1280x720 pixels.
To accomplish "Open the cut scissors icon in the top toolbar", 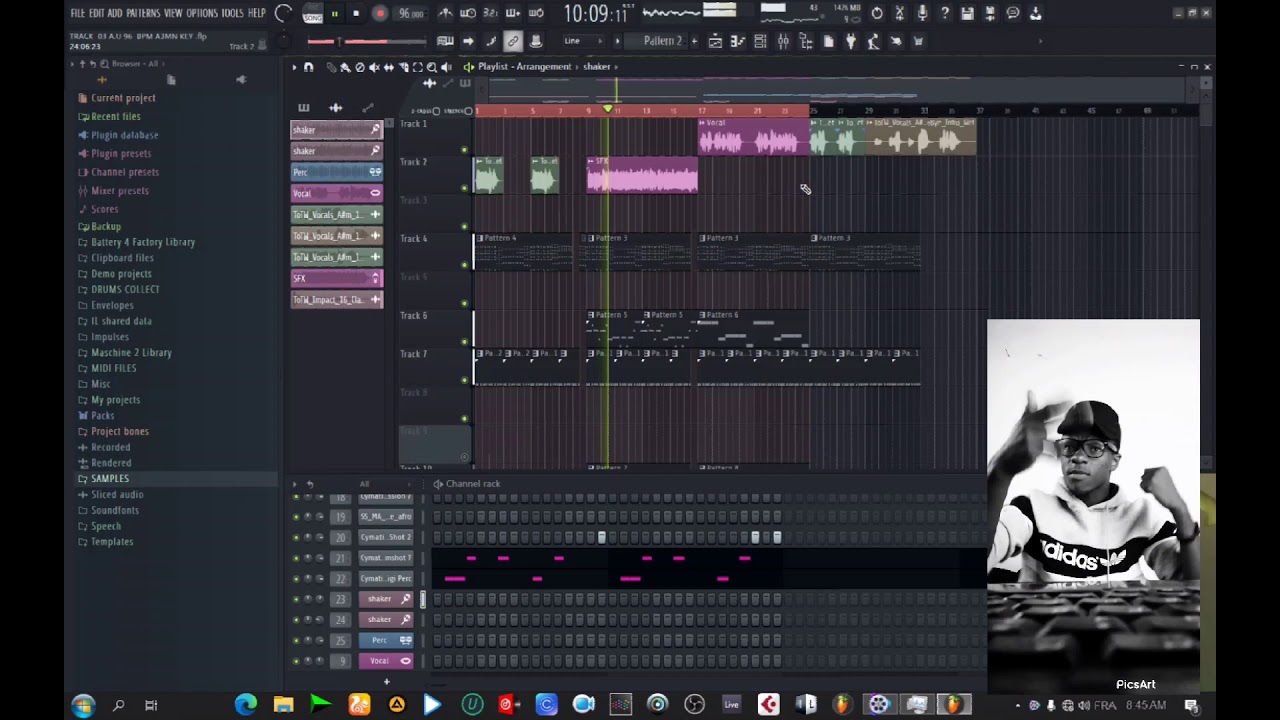I will pos(899,13).
